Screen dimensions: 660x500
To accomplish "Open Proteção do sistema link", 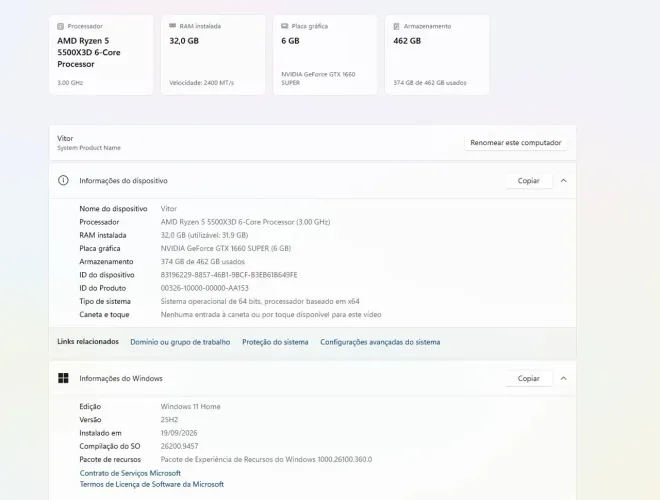I will (x=275, y=342).
